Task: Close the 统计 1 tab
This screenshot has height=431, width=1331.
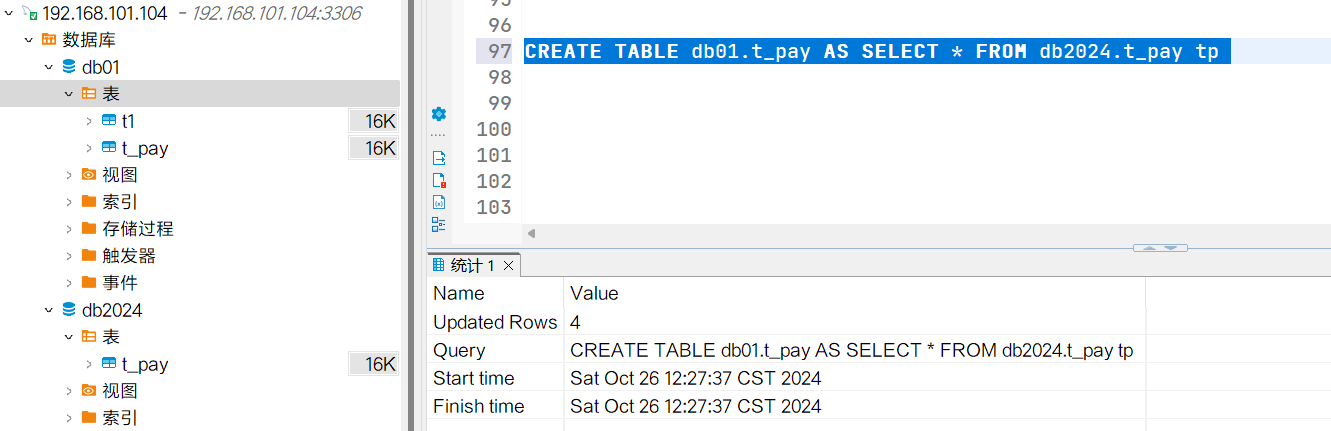Action: coord(508,265)
